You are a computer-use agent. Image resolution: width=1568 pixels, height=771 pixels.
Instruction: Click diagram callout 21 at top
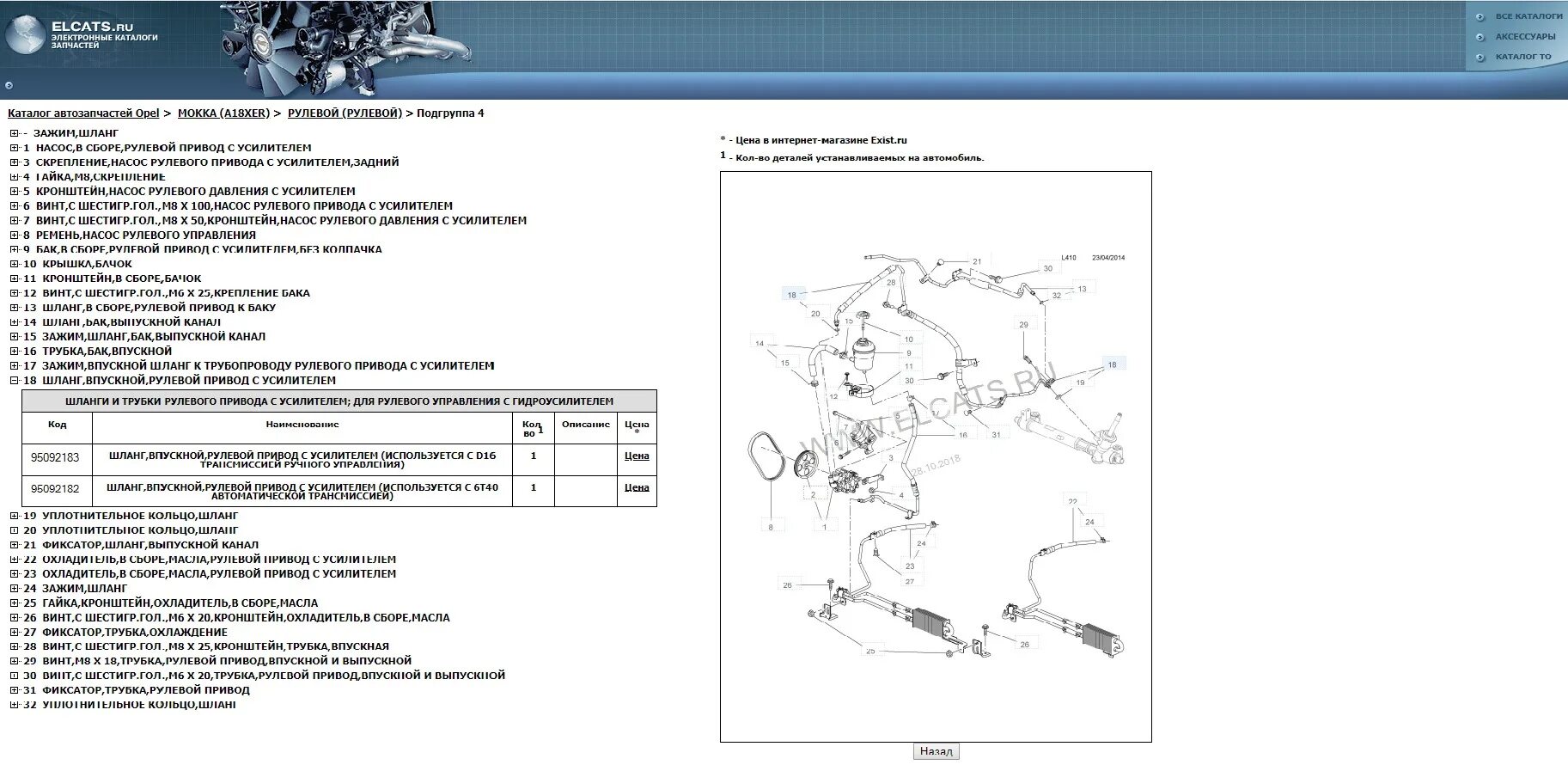[977, 261]
